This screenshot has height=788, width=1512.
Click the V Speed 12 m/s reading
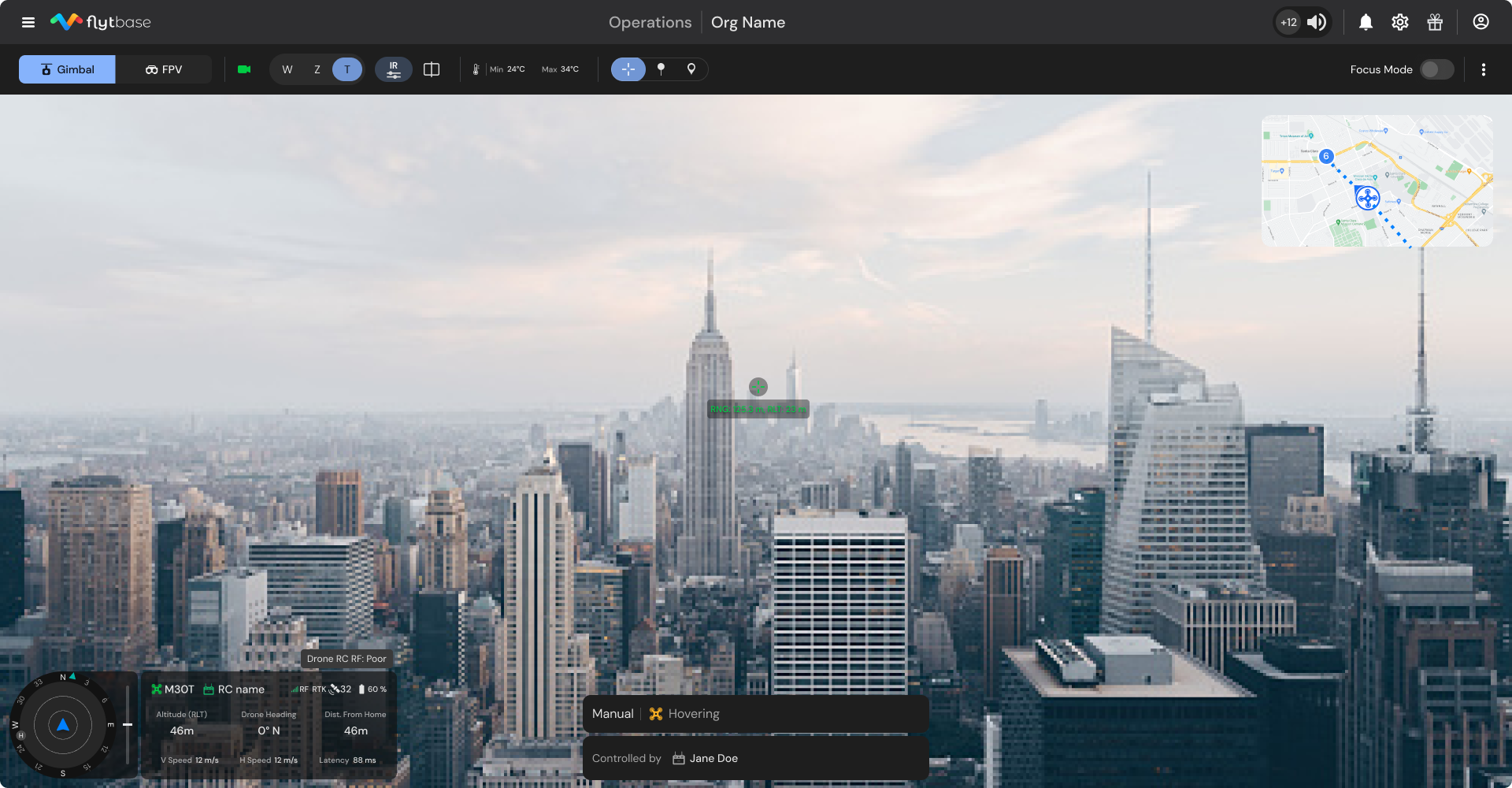190,760
